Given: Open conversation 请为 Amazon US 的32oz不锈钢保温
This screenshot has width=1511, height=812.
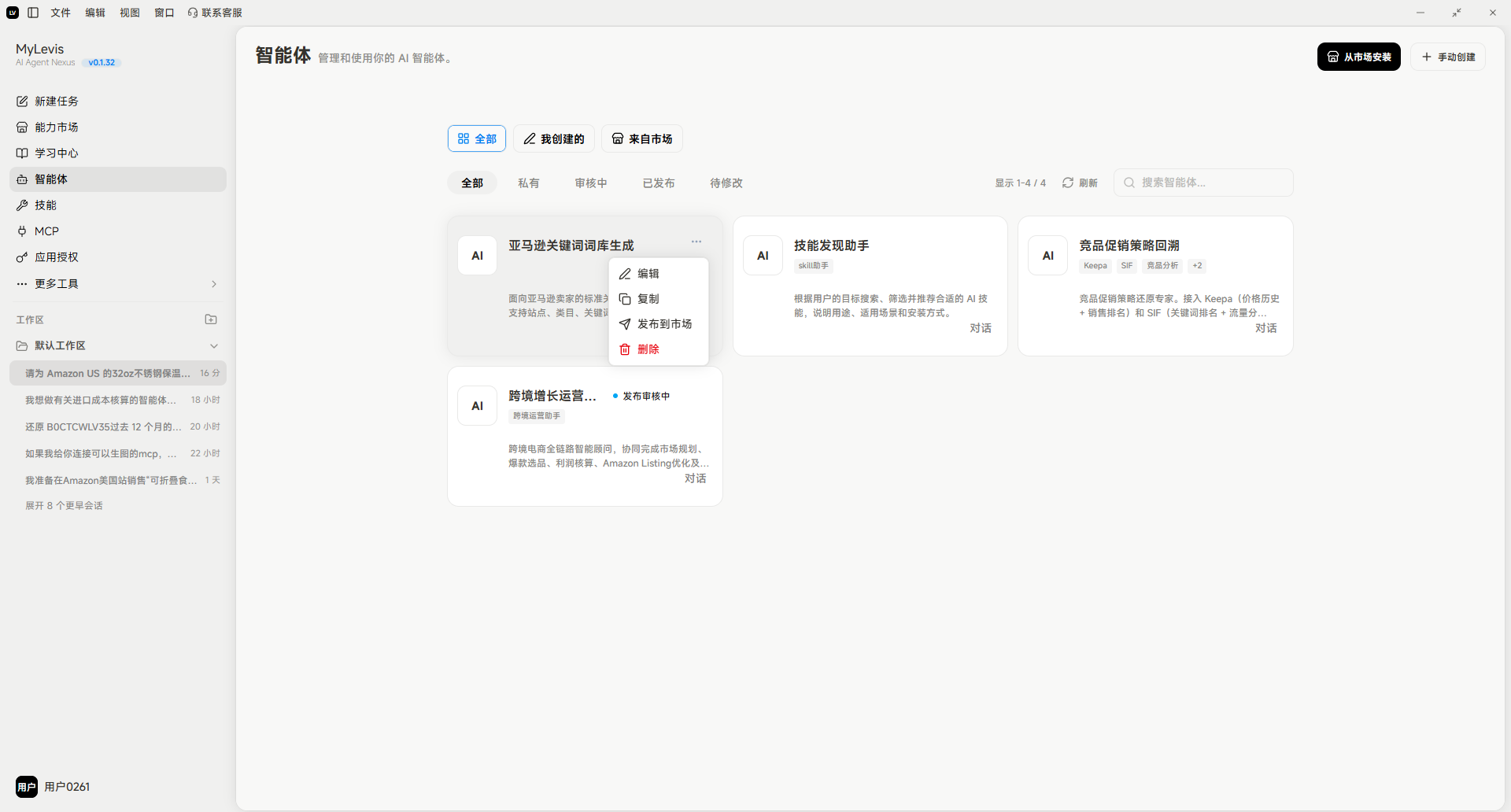Looking at the screenshot, I should click(118, 373).
